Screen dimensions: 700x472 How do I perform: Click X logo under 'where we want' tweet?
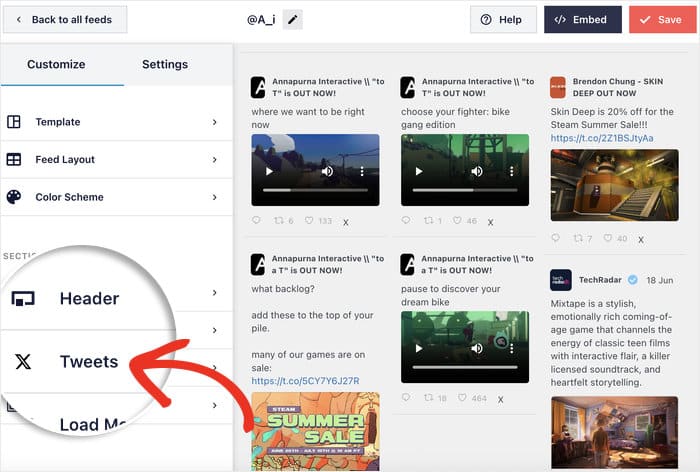coord(346,222)
